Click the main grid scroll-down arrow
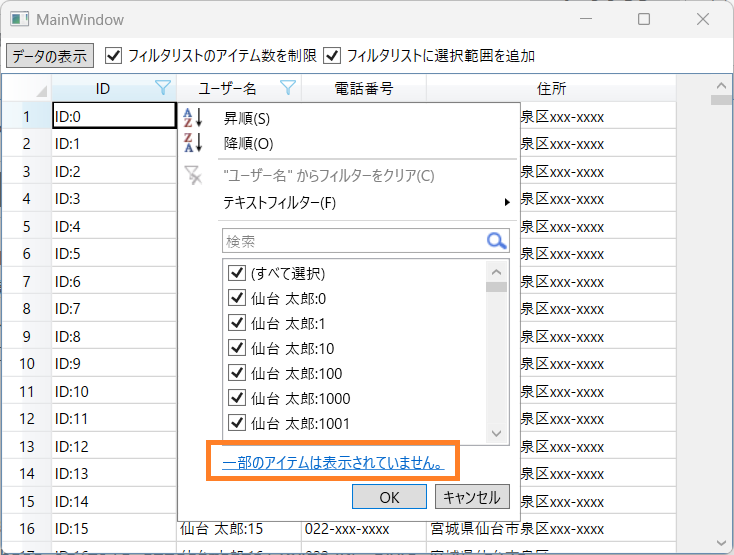734x555 pixels. click(x=721, y=543)
